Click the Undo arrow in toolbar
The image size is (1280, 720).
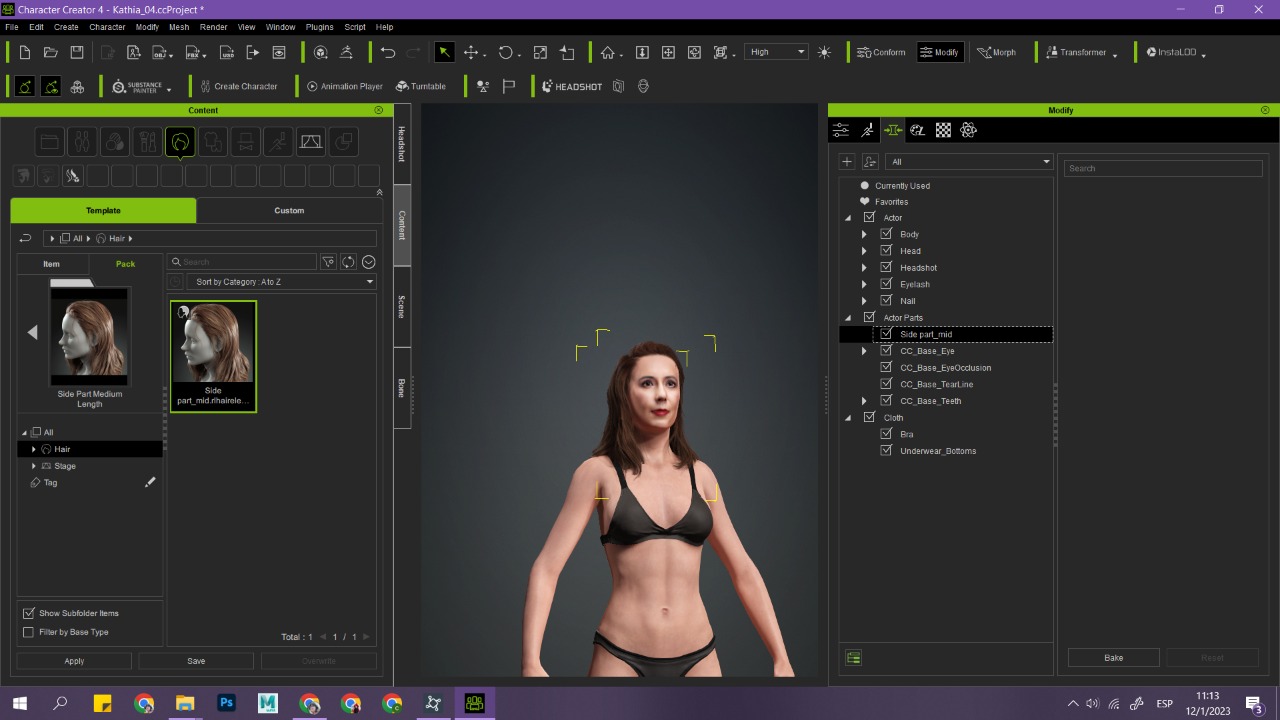point(388,52)
